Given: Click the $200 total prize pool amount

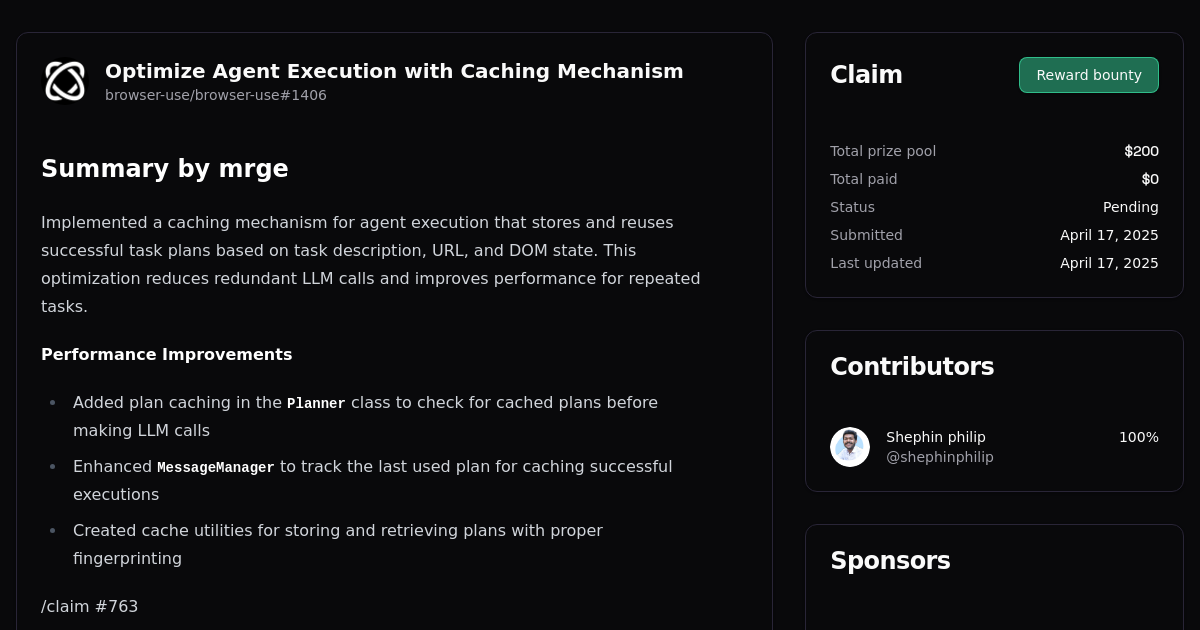Looking at the screenshot, I should [x=1141, y=151].
